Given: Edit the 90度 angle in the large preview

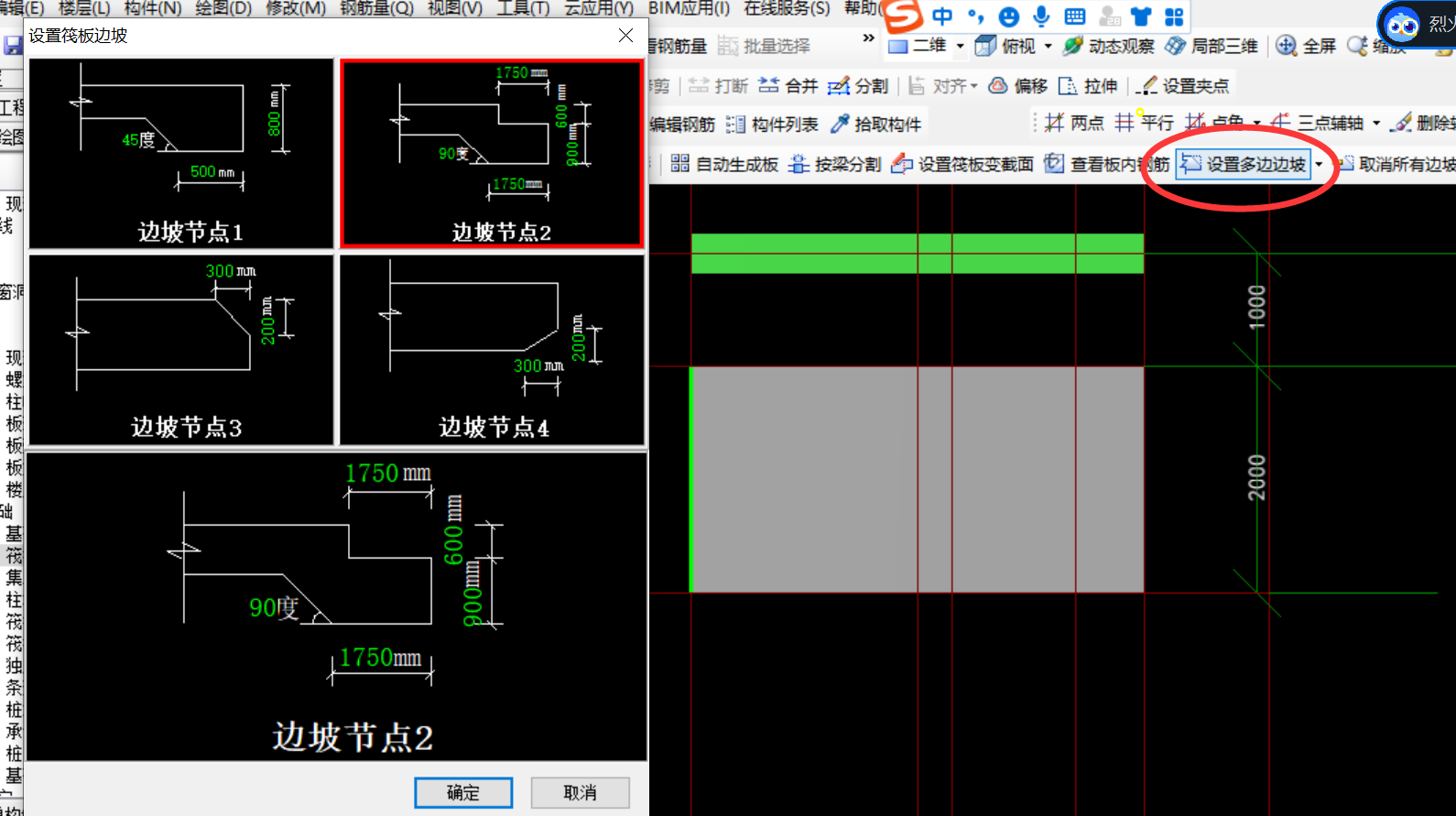Looking at the screenshot, I should click(x=274, y=607).
